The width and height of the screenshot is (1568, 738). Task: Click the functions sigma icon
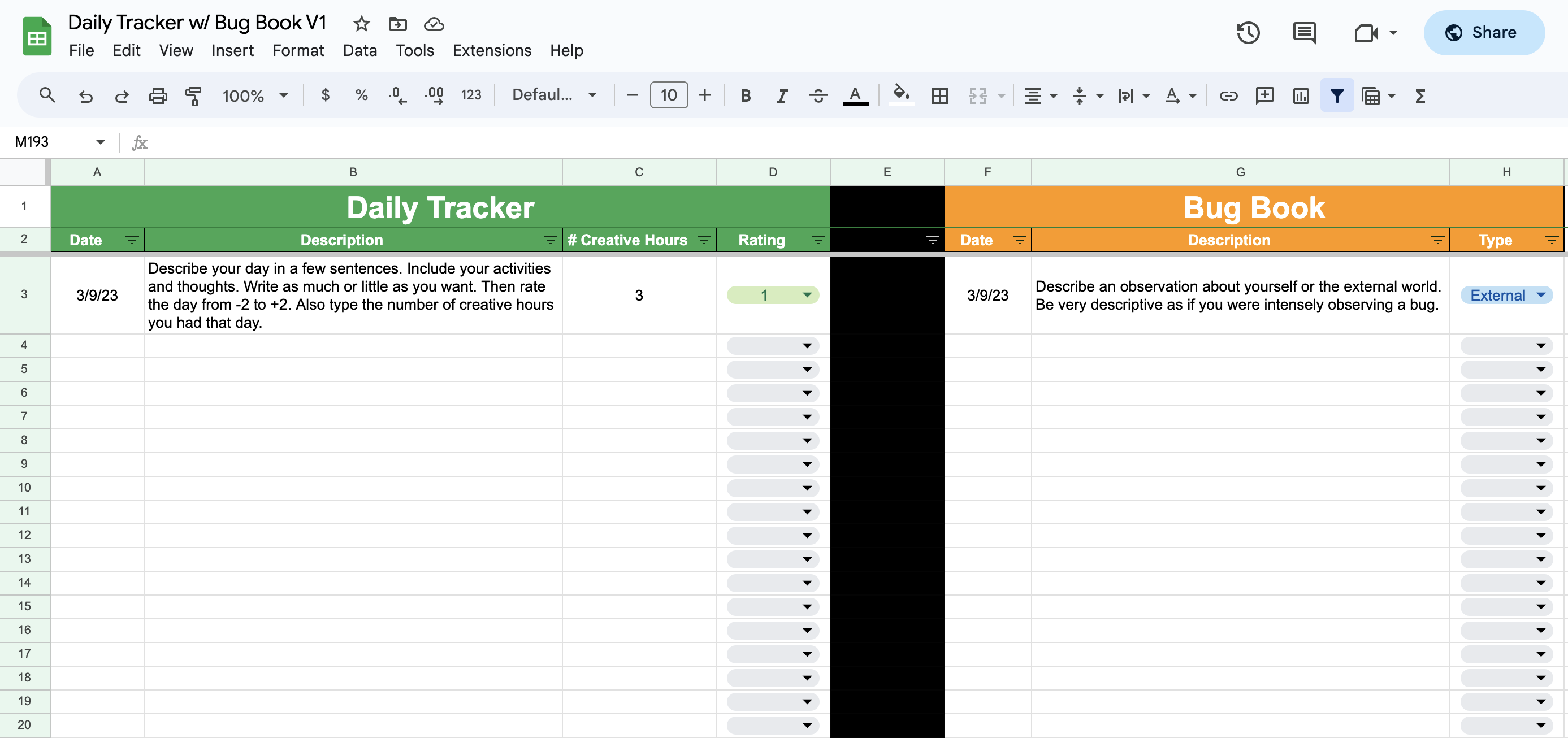1420,95
